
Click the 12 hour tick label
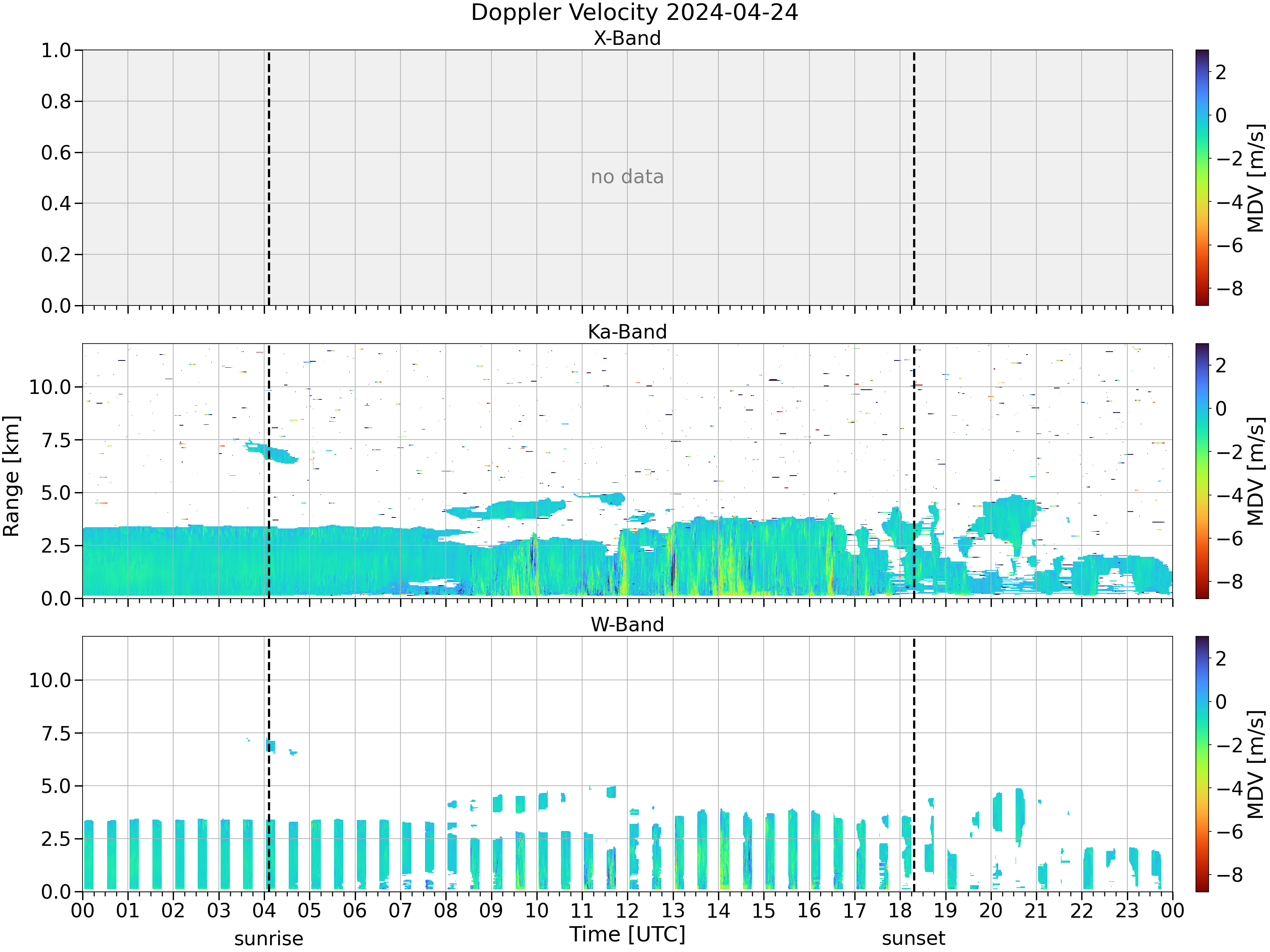[627, 911]
